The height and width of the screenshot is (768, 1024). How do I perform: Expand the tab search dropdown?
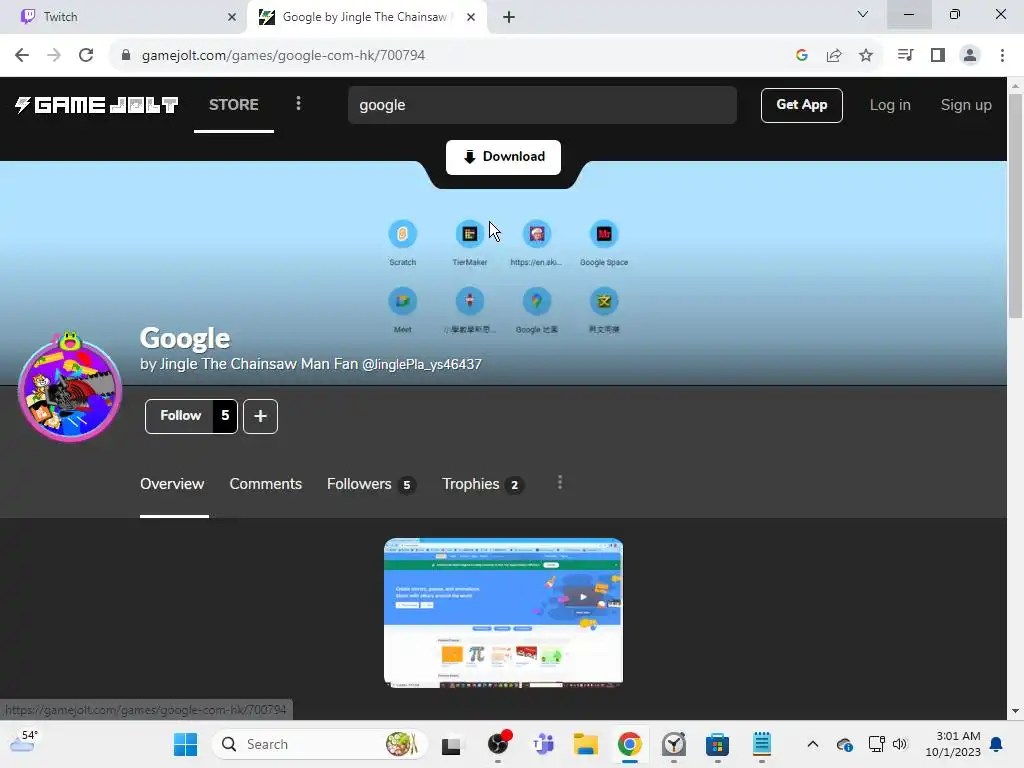point(863,14)
